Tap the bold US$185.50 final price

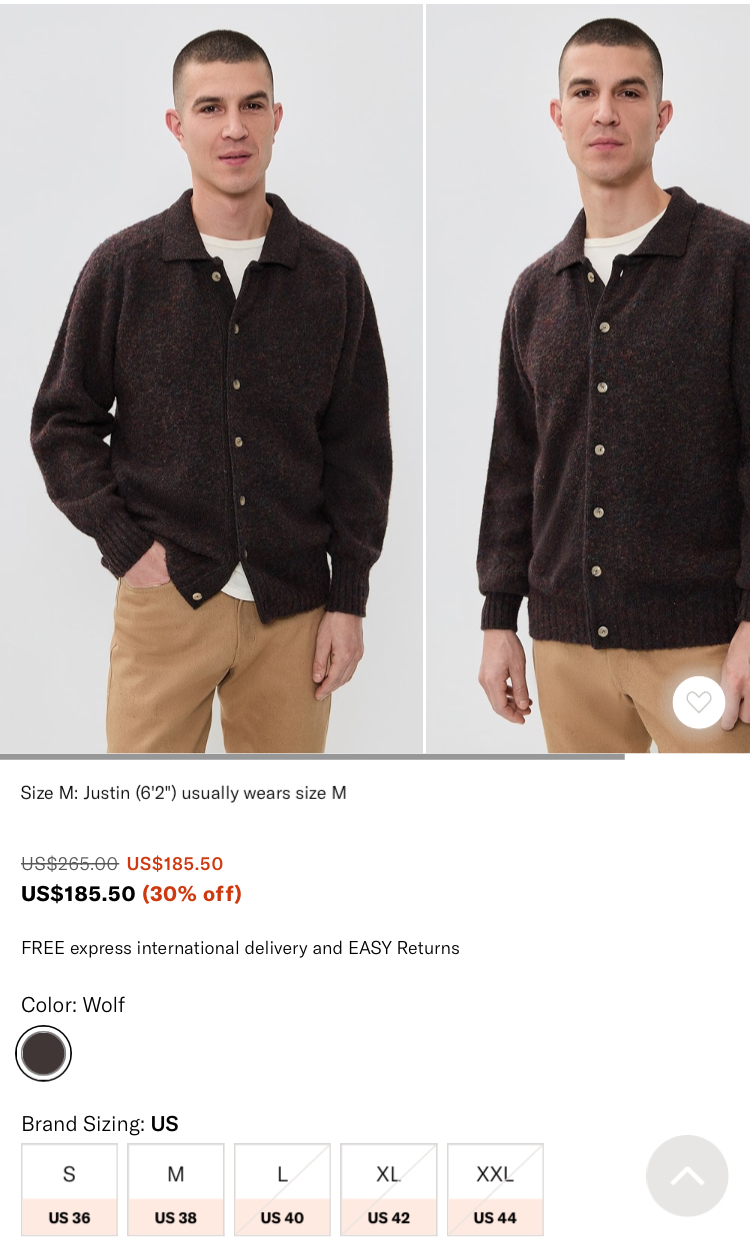(x=78, y=894)
